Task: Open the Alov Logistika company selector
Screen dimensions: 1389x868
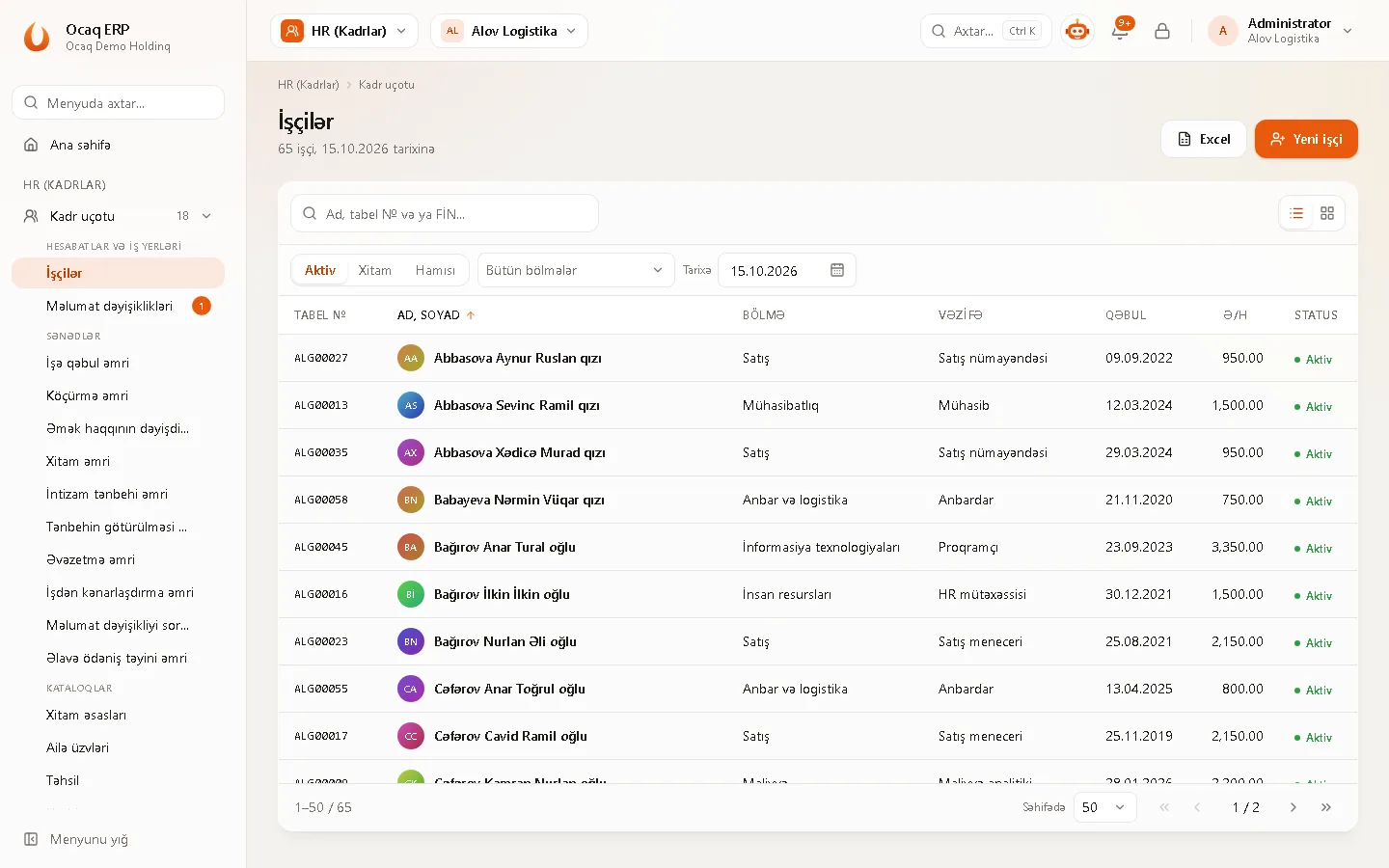Action: tap(509, 31)
